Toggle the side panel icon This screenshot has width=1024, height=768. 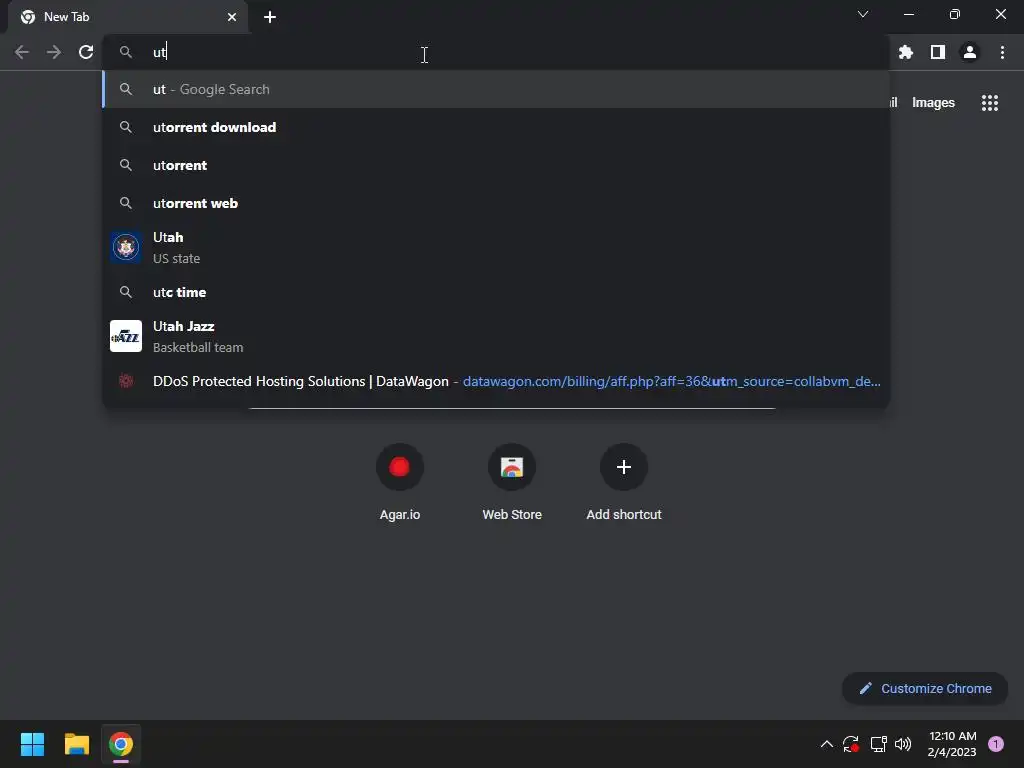pyautogui.click(x=938, y=52)
